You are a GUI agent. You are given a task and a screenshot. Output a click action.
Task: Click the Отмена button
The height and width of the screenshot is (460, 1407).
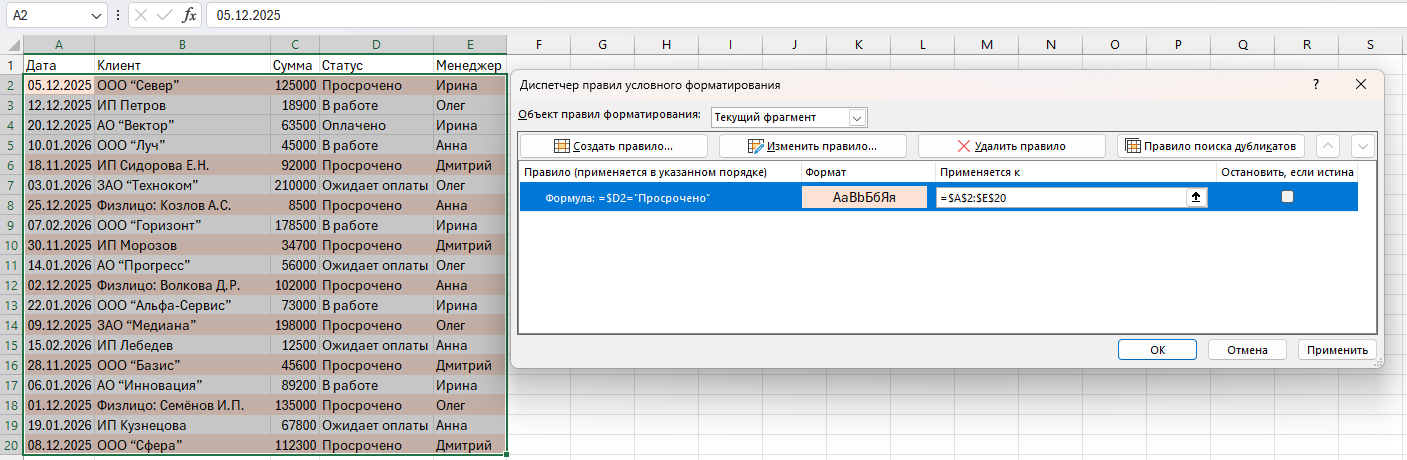point(1246,350)
